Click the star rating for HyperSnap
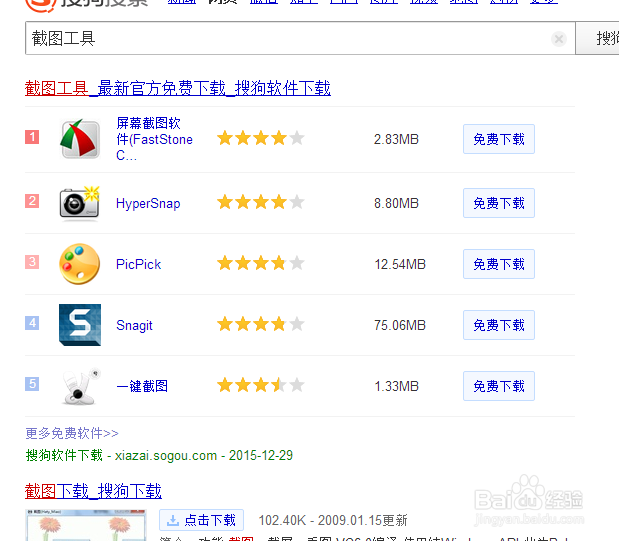Viewport: 619px width, 541px height. [261, 202]
